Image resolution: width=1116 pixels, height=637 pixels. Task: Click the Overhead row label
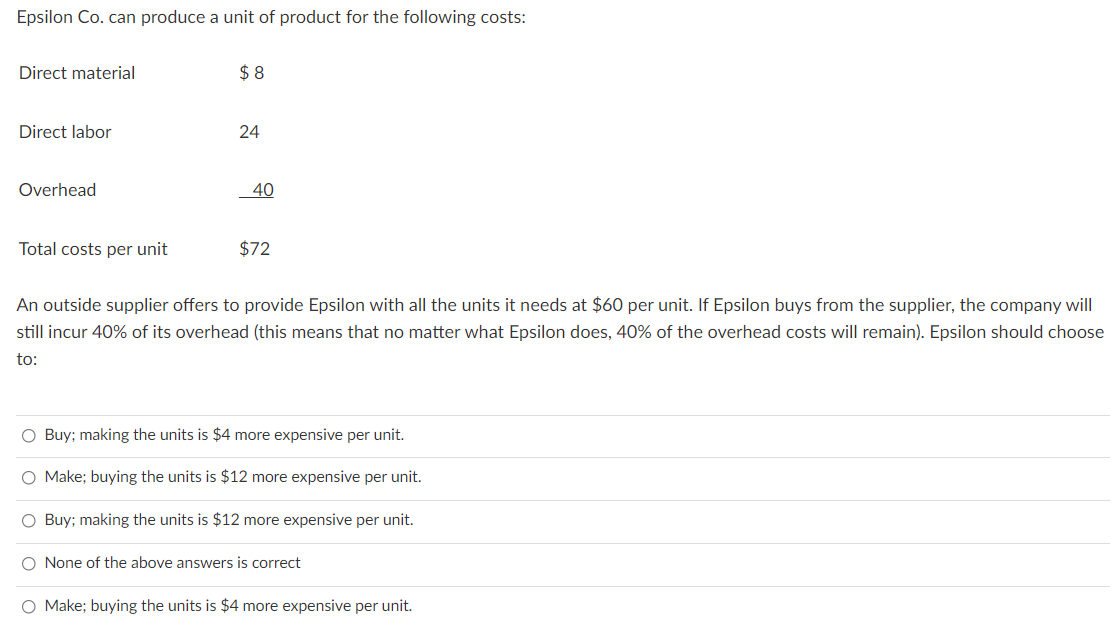(x=57, y=190)
